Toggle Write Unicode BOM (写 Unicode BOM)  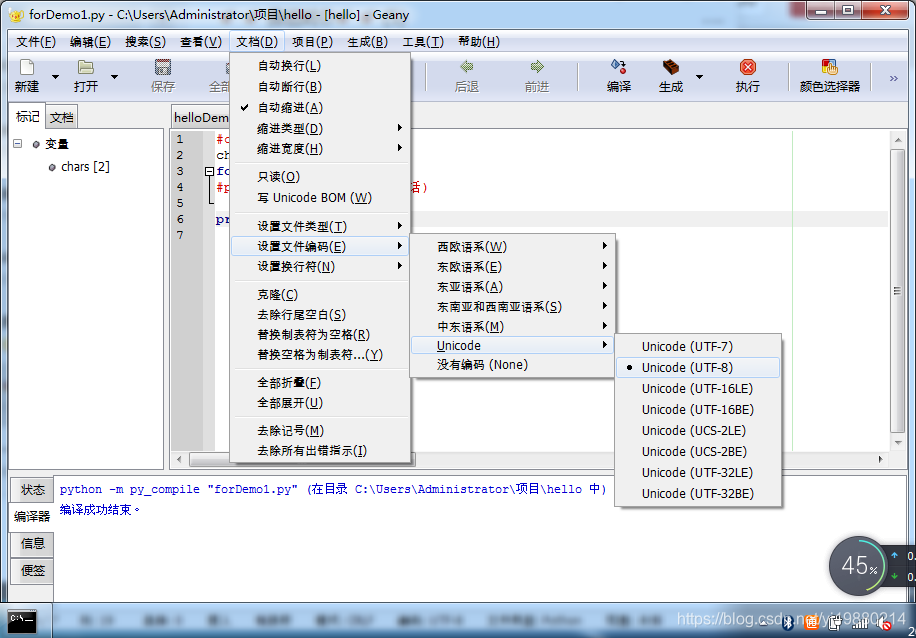point(320,197)
